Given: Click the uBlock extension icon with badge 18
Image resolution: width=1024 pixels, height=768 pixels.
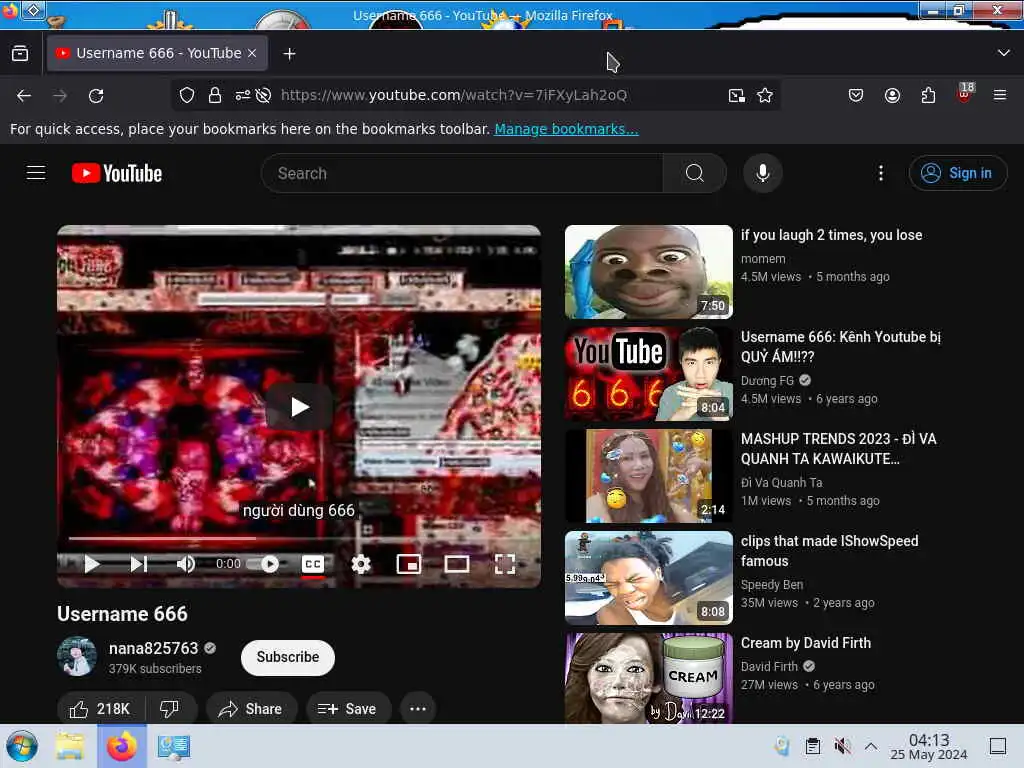Looking at the screenshot, I should [x=965, y=93].
